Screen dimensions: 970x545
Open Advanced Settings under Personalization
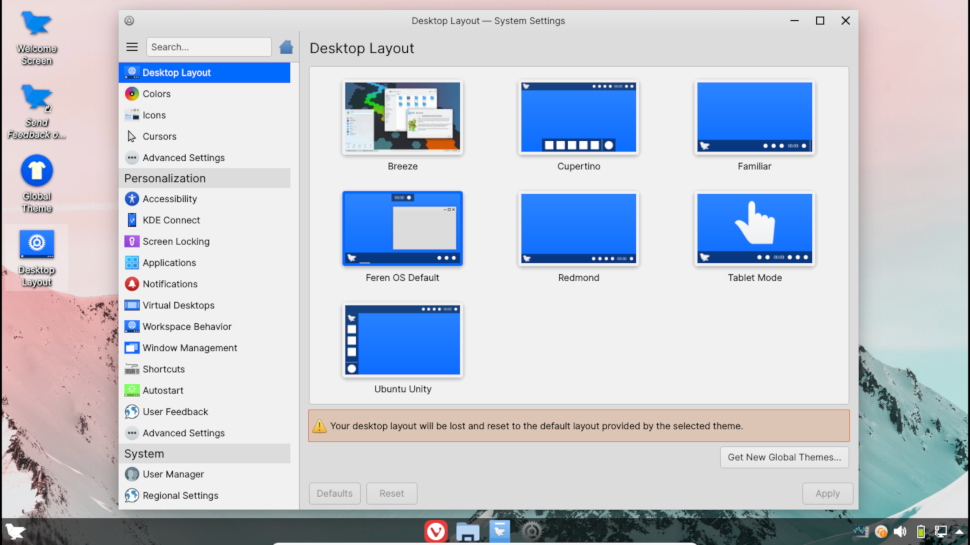pyautogui.click(x=204, y=433)
